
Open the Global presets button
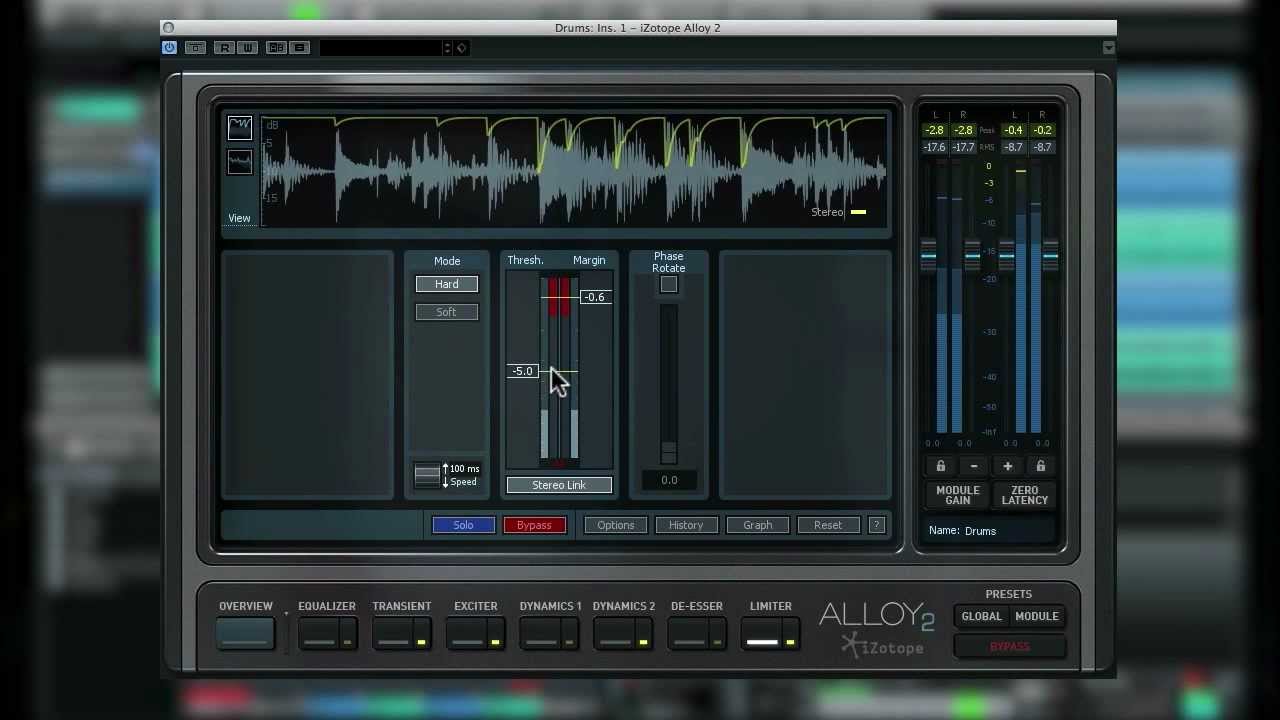(981, 617)
